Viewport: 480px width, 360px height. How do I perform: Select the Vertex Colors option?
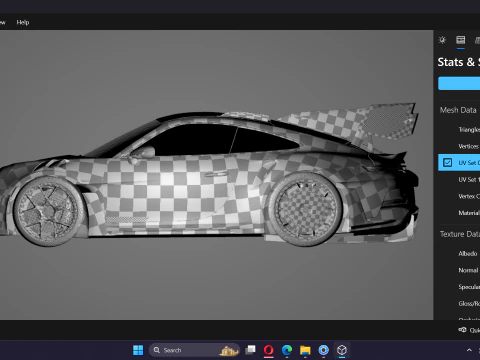click(469, 196)
